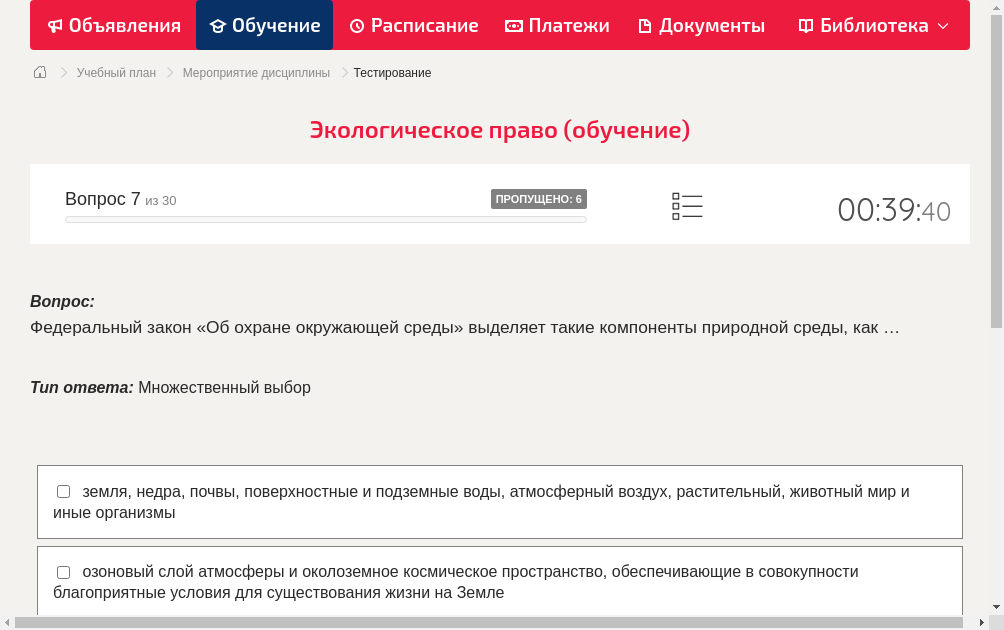Open the question navigator list icon
The image size is (1004, 630).
[x=687, y=206]
